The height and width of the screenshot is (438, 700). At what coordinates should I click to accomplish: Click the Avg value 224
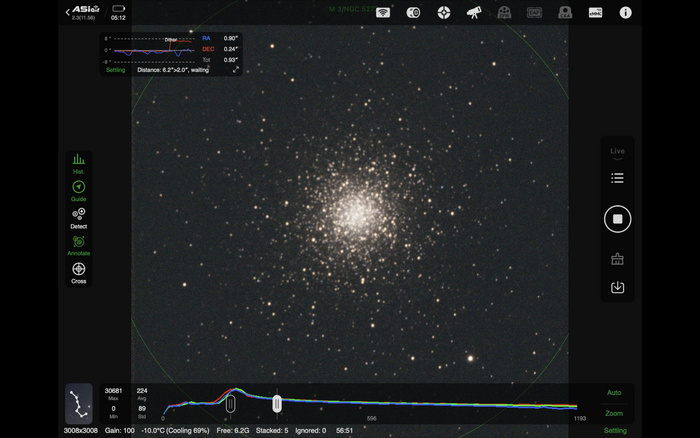click(x=142, y=391)
